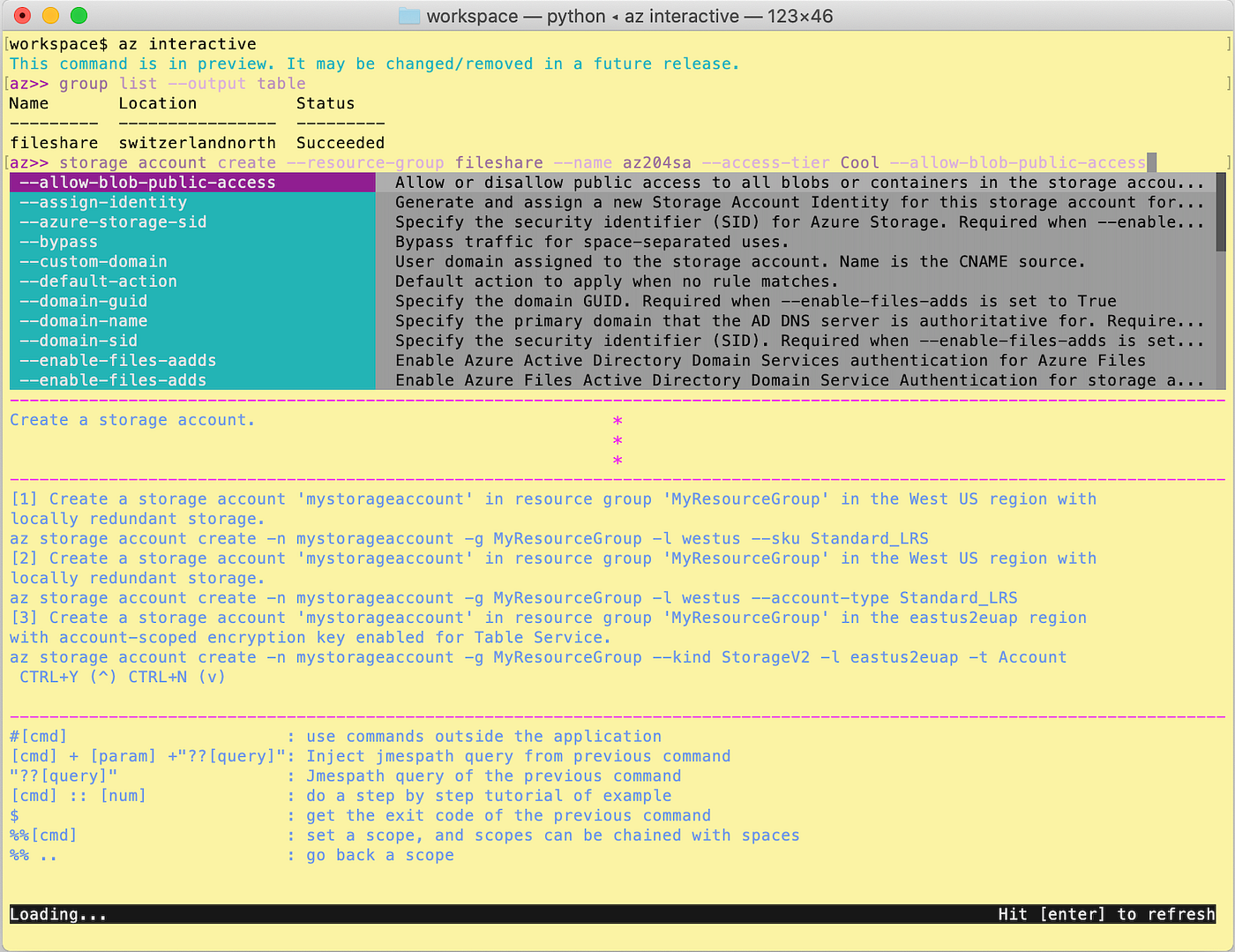Screen dimensions: 1235x952
Task: Click the '--access-tier' parameter in command
Action: point(766,163)
